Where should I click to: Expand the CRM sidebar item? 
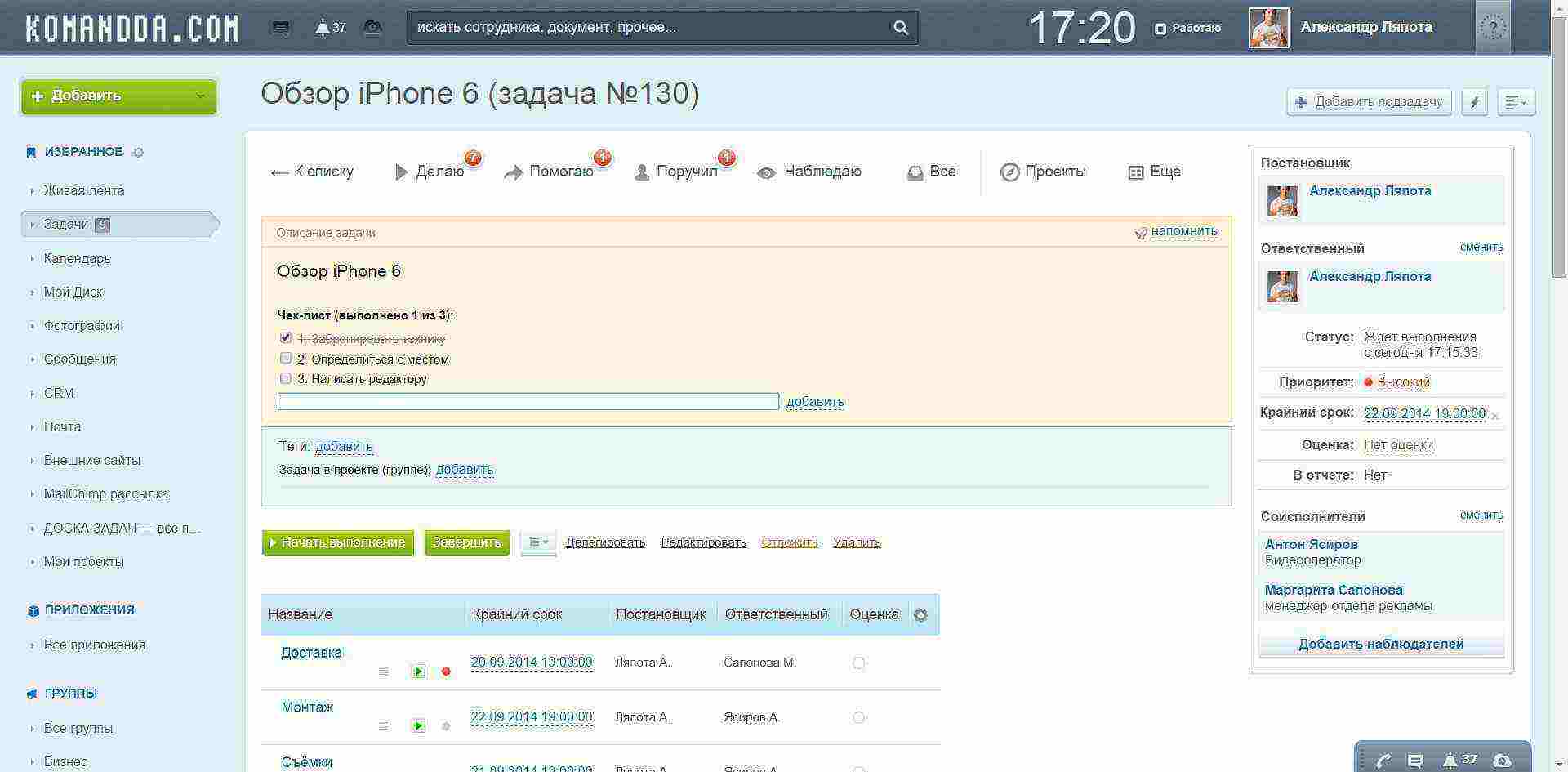point(33,394)
